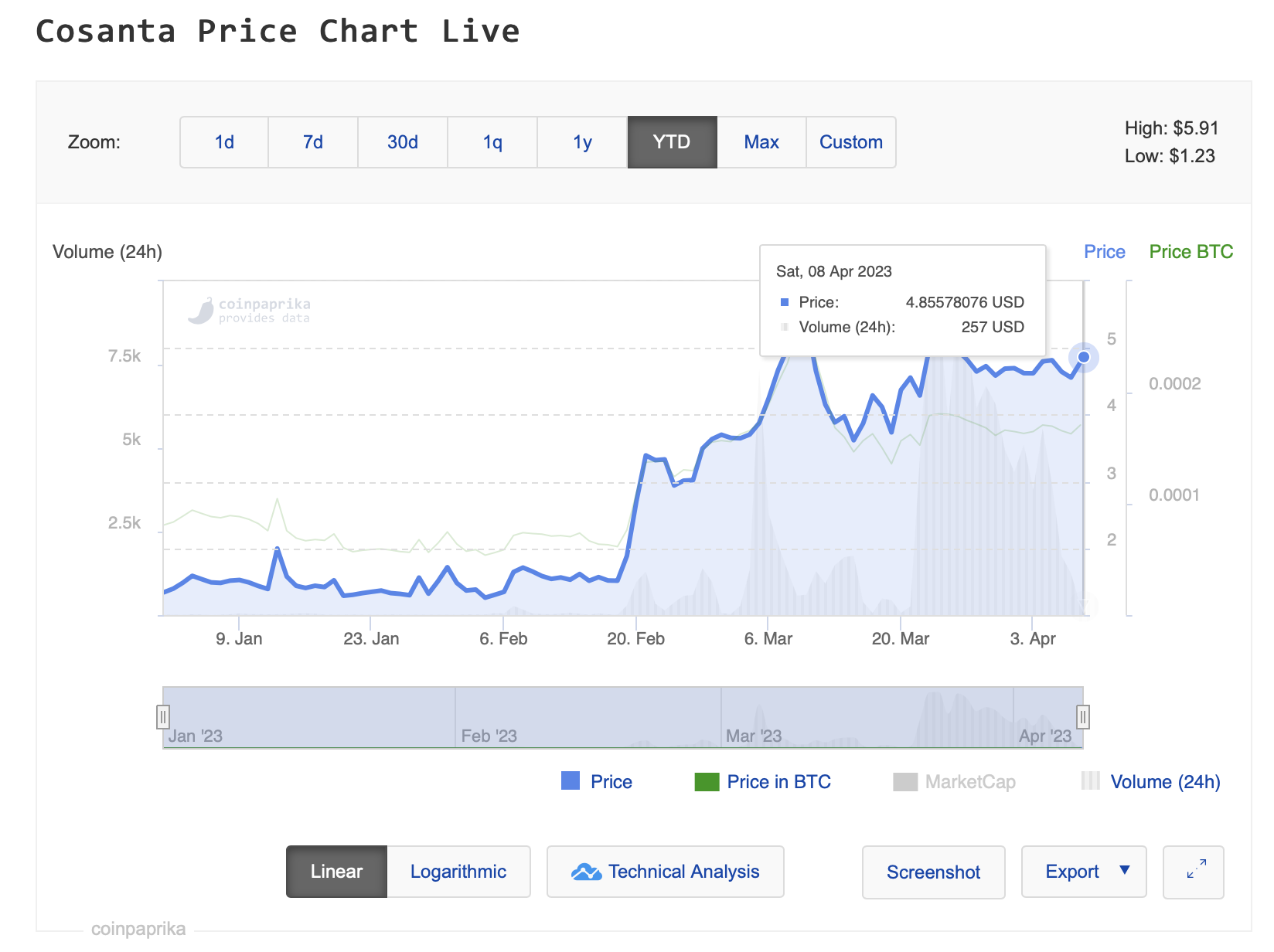Click the fullscreen expand arrows icon
This screenshot has width=1274, height=952.
[x=1196, y=869]
